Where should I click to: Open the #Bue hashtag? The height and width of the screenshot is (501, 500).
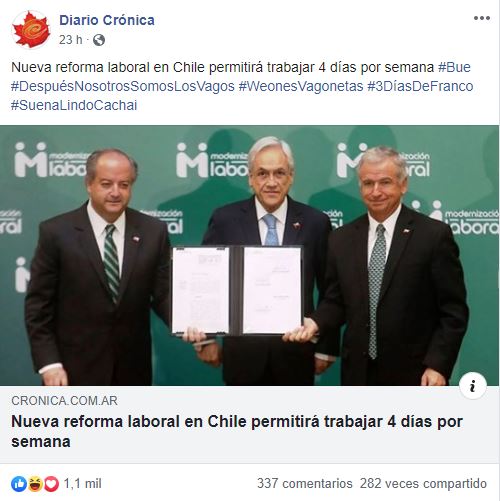[x=454, y=67]
